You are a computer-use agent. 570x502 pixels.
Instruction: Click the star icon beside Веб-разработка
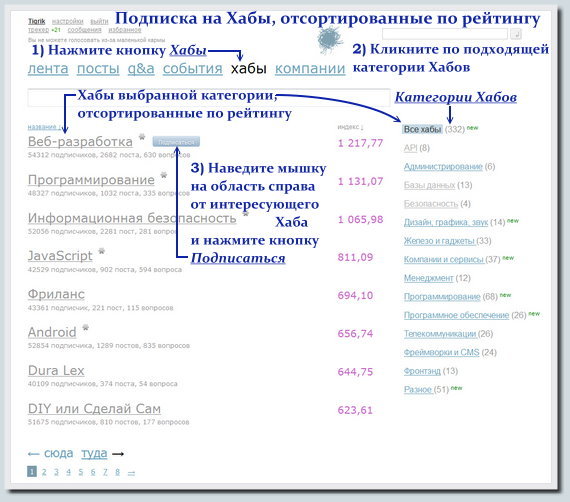[142, 137]
